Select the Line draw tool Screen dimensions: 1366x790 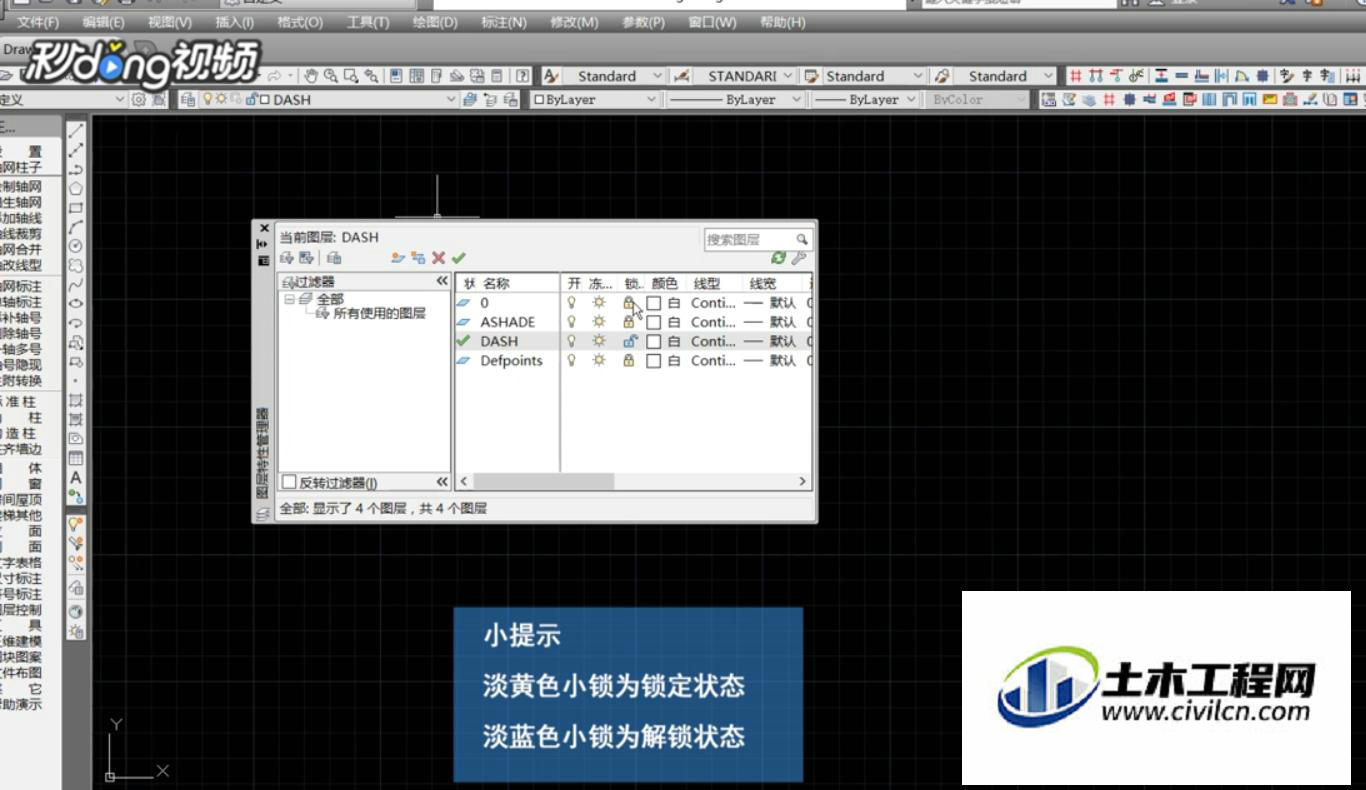(76, 130)
